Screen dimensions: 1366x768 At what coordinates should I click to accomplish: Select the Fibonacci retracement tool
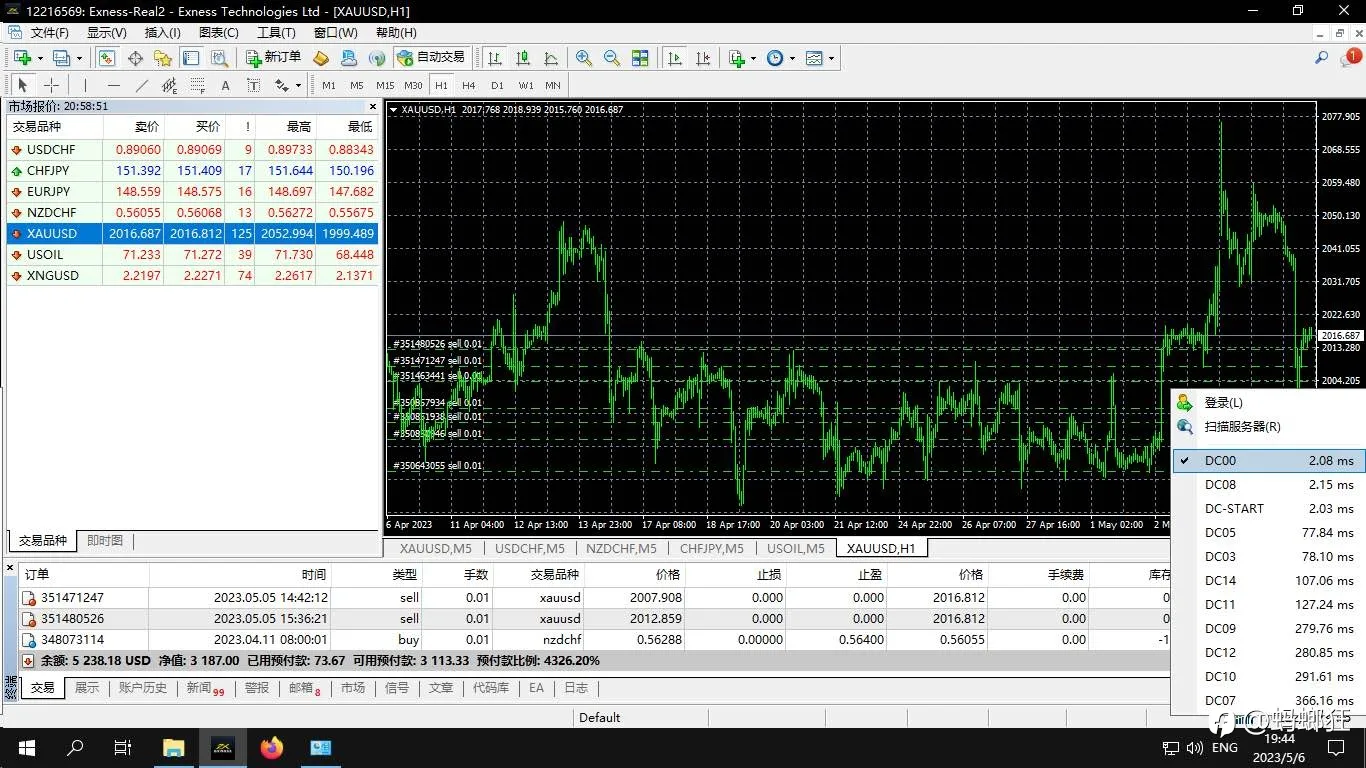click(197, 85)
